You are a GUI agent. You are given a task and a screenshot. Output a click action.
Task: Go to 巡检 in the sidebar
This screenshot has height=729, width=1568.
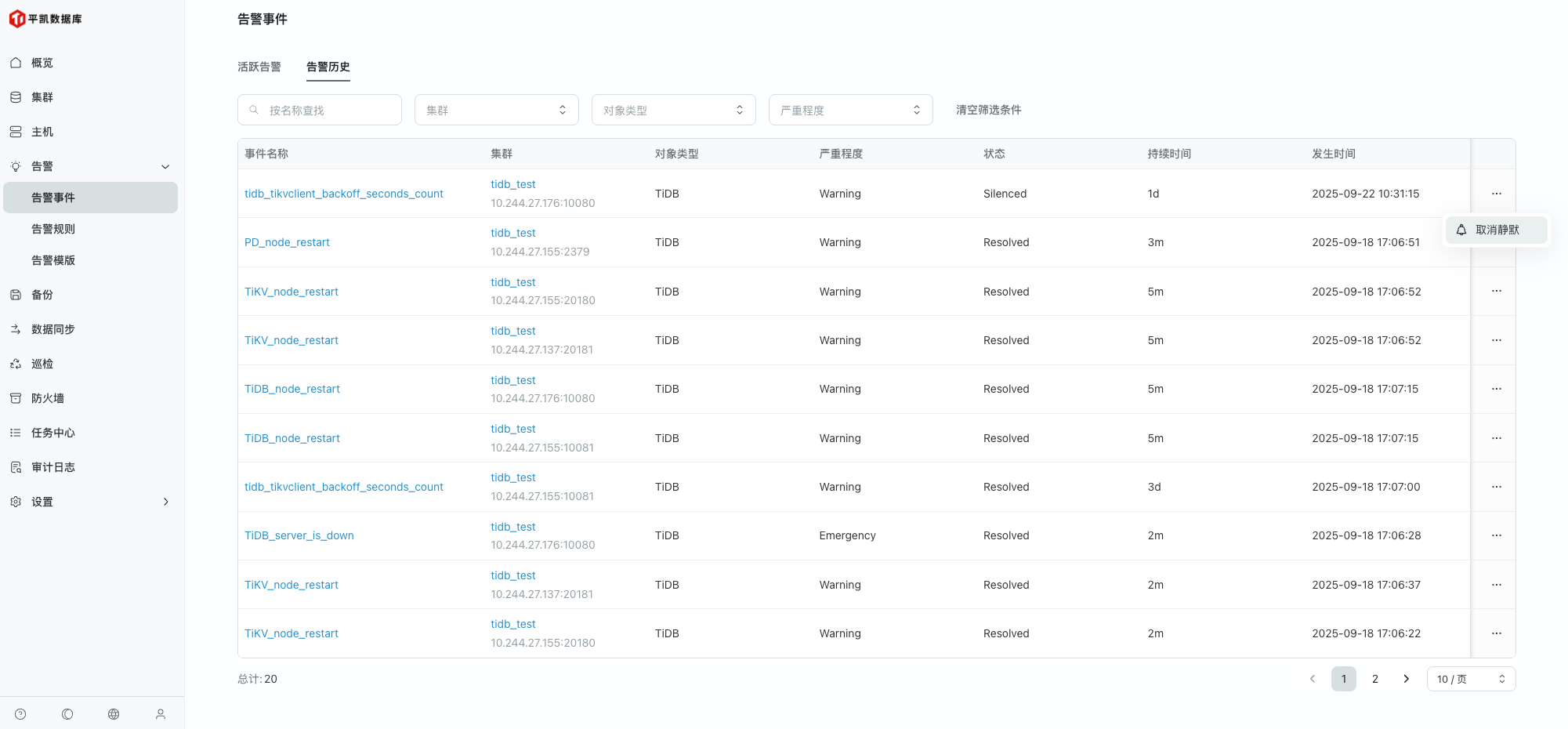42,364
